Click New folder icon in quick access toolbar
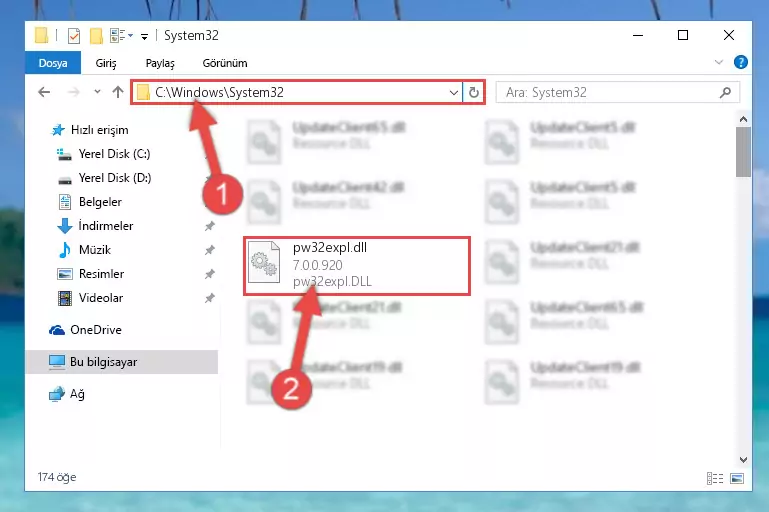 (96, 36)
